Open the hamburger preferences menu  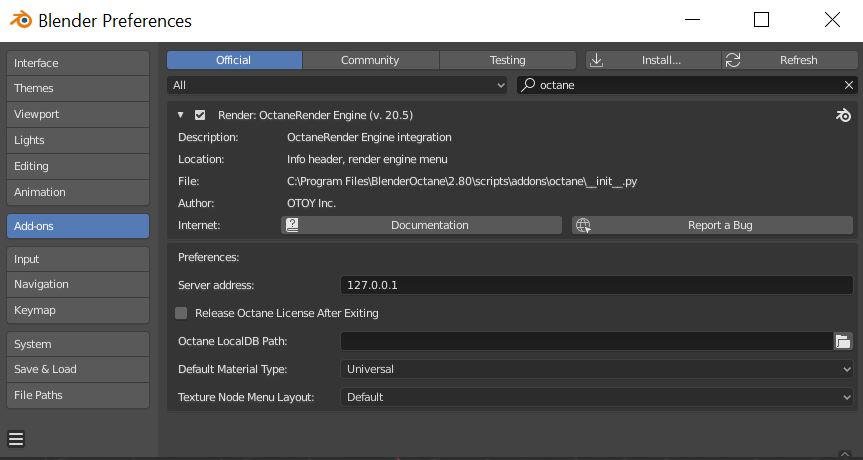(16, 439)
